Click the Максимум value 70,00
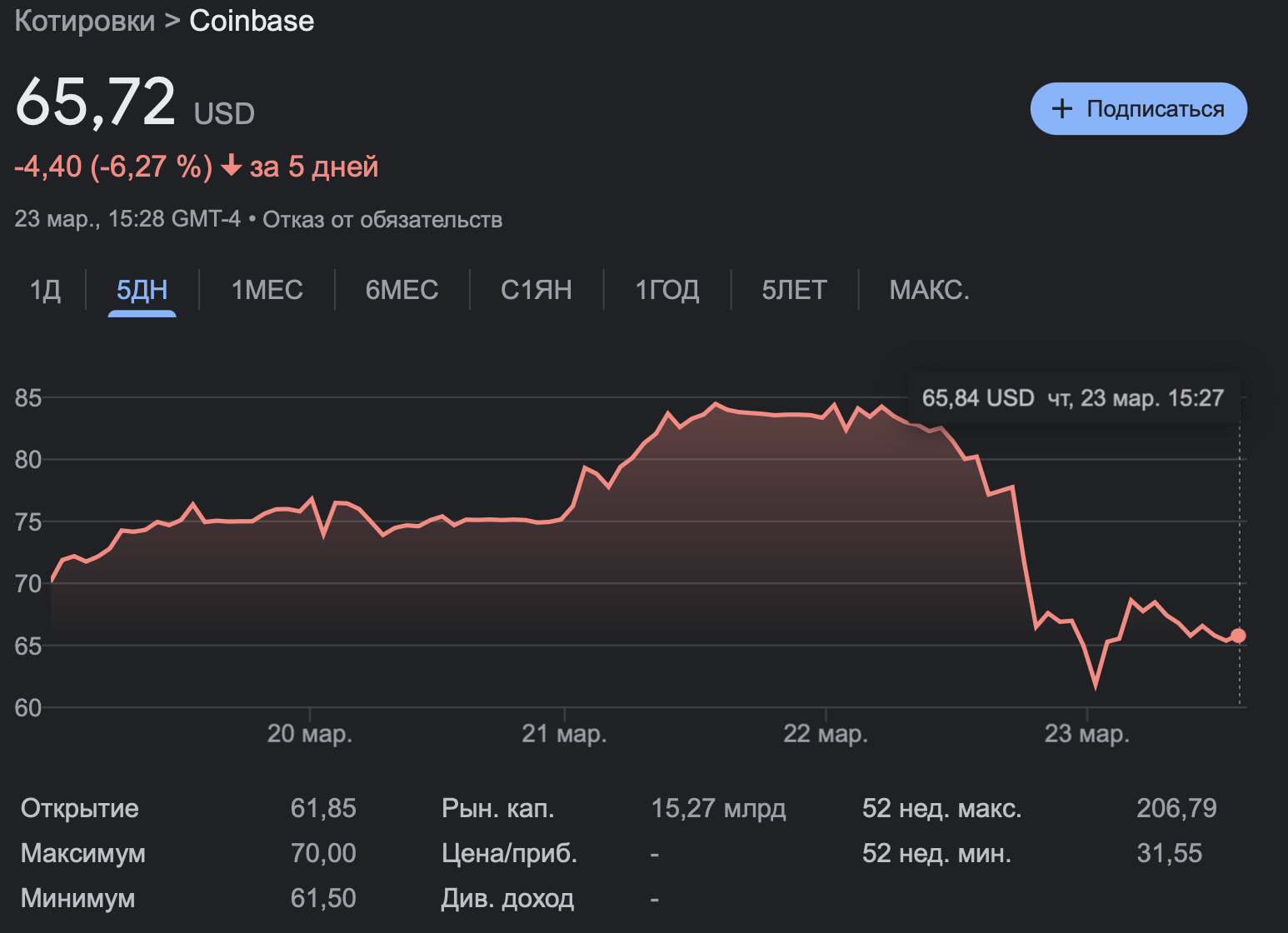Viewport: 1288px width, 933px height. coord(323,853)
